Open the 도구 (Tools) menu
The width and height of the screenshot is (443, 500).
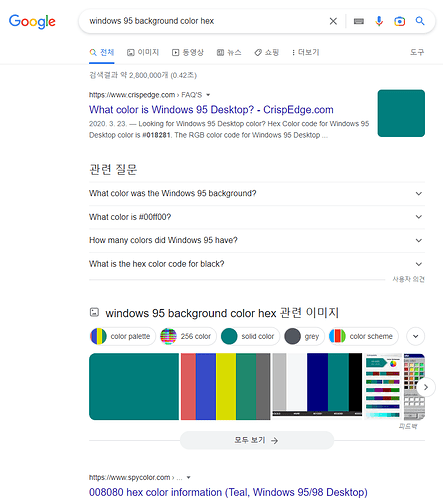point(417,52)
